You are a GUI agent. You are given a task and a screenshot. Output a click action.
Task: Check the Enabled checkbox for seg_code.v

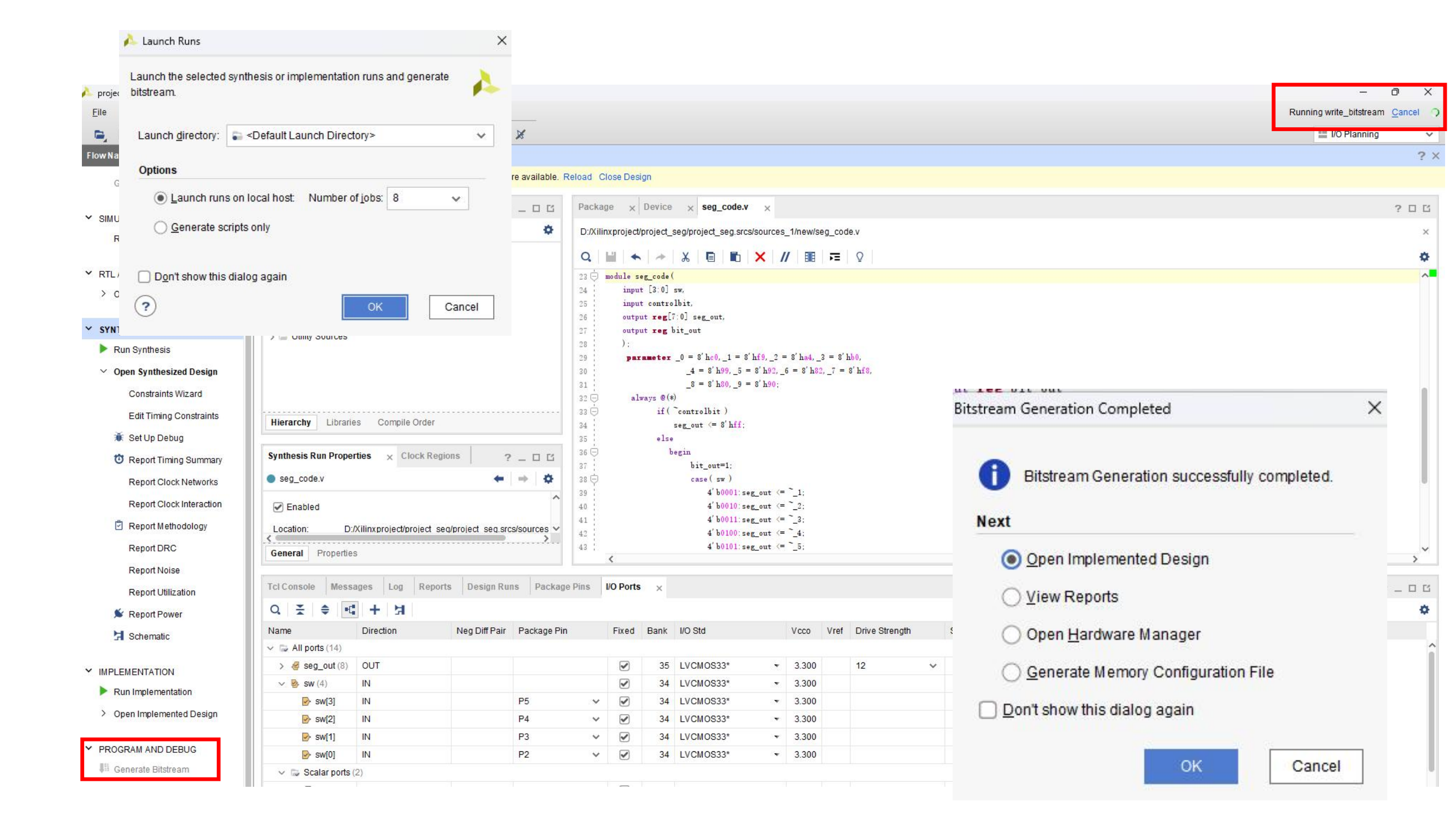277,507
